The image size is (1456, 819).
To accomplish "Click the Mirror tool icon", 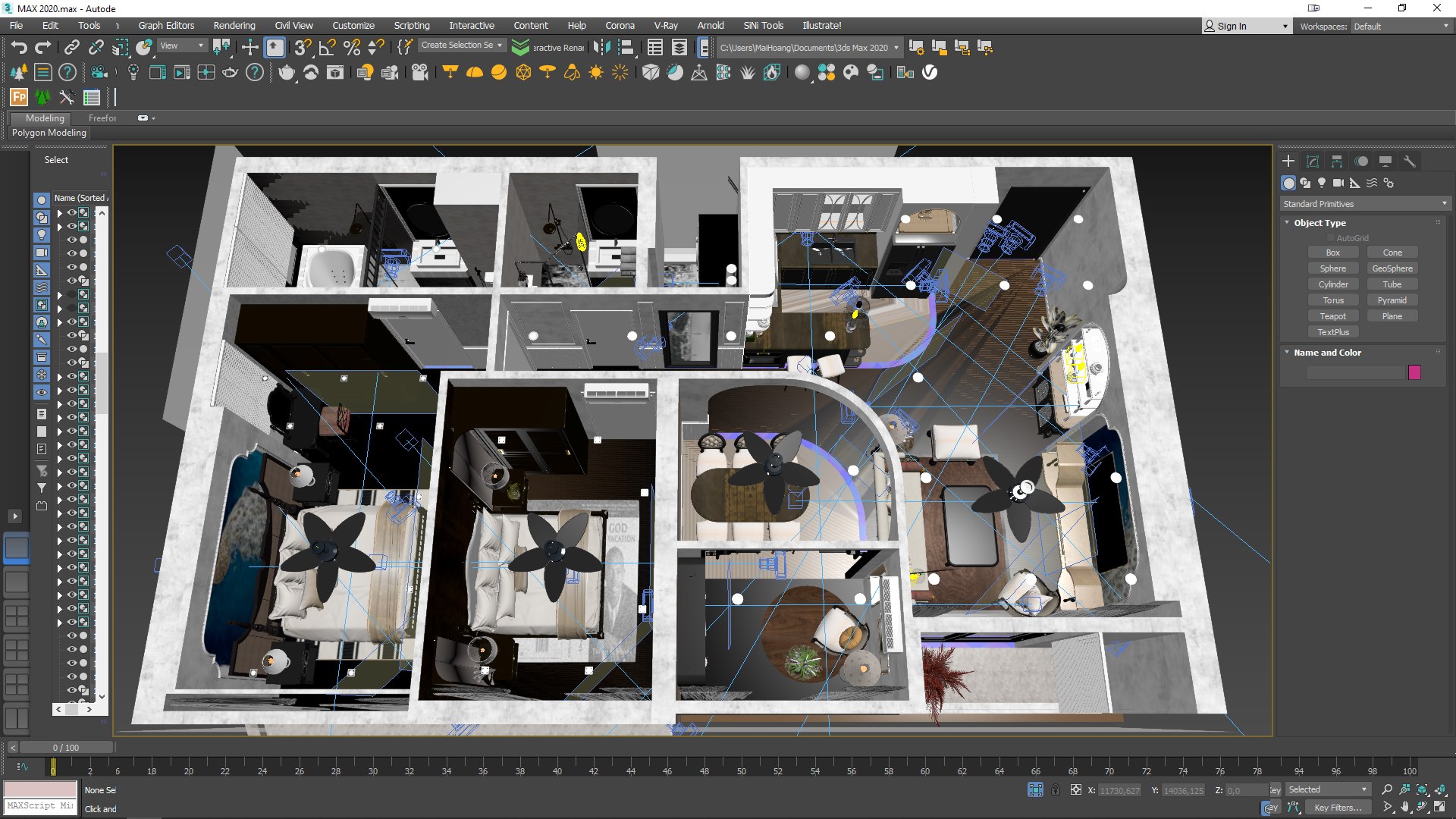I will [601, 48].
